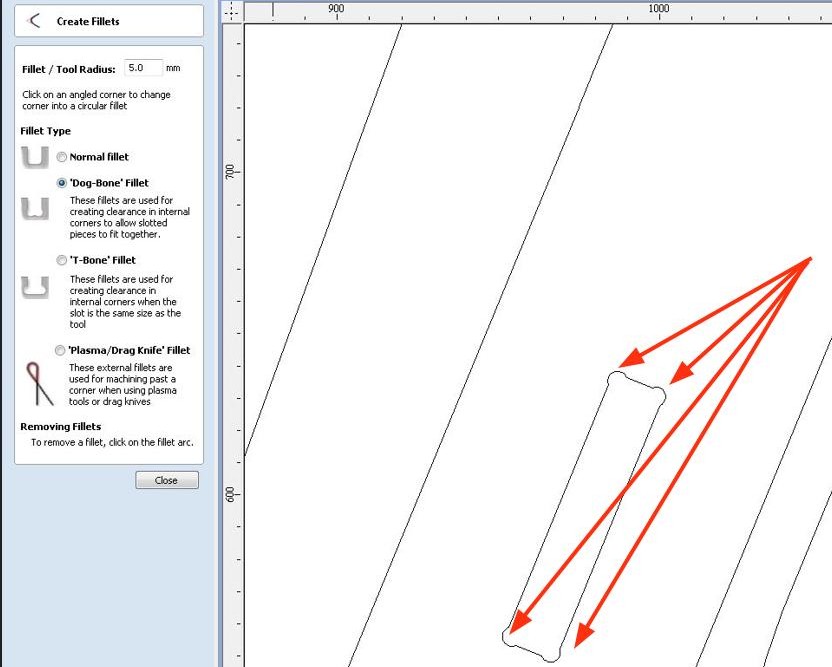Click the 1000 mark on horizontal ruler

click(x=658, y=8)
